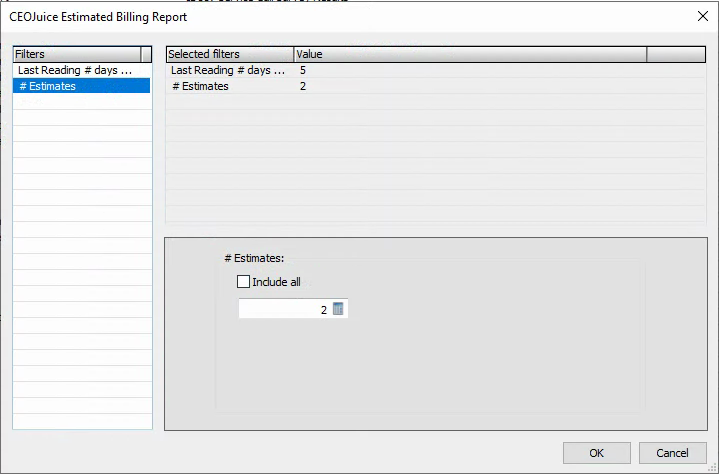Select Last Reading # days in Filters list
Image resolution: width=719 pixels, height=474 pixels.
click(82, 70)
